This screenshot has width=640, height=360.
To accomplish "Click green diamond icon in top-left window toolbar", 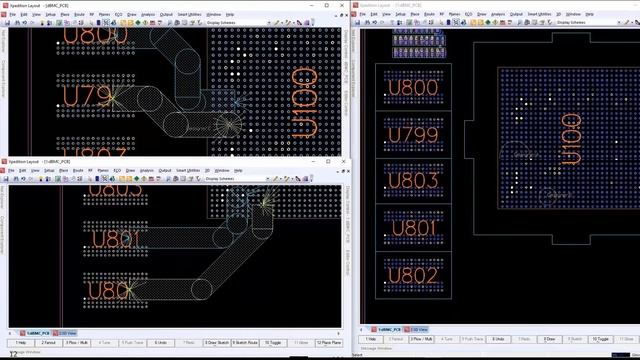I will tap(138, 22).
